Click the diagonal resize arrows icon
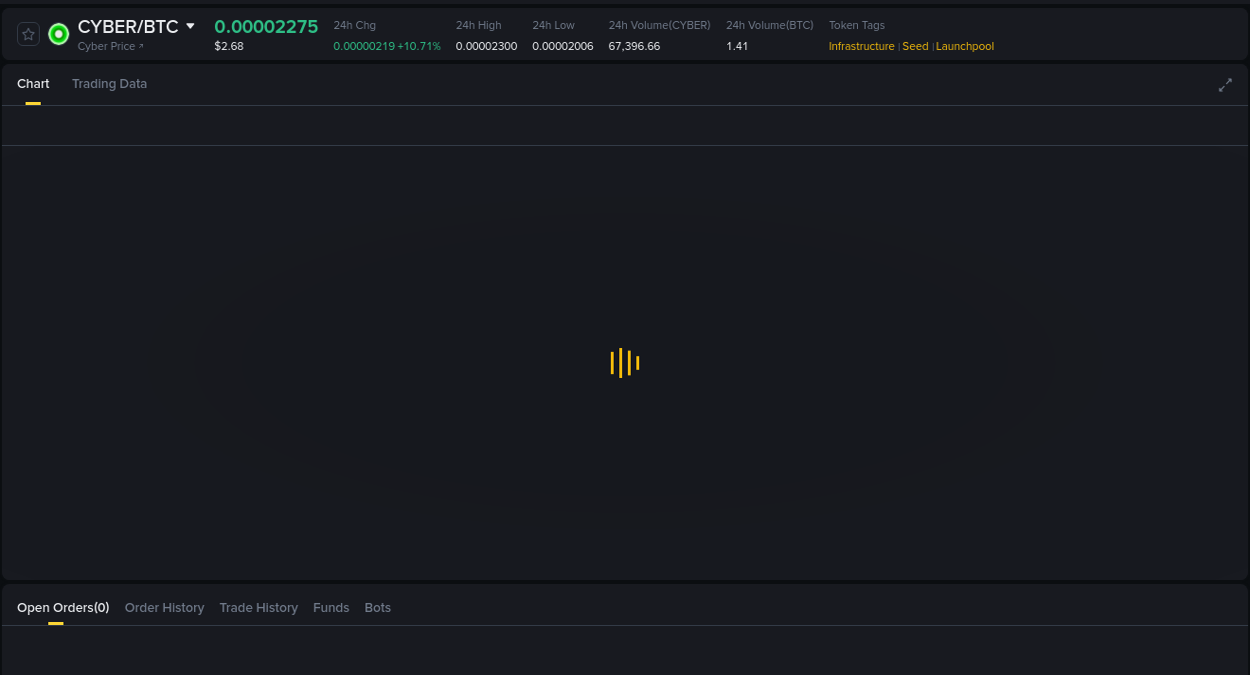The width and height of the screenshot is (1250, 675). point(1225,85)
